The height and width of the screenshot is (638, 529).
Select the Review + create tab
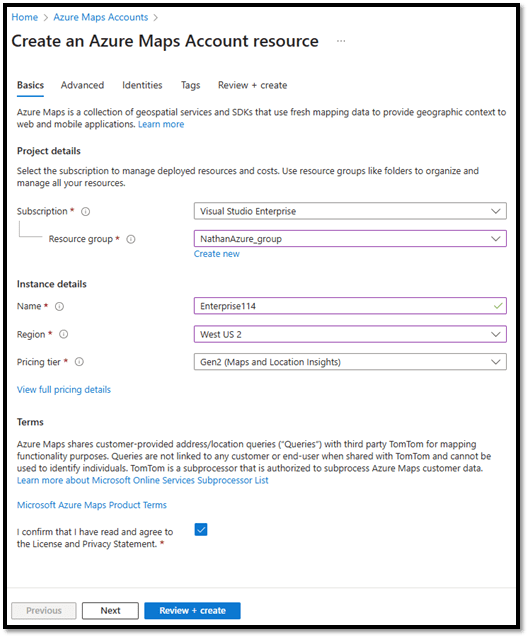point(252,85)
